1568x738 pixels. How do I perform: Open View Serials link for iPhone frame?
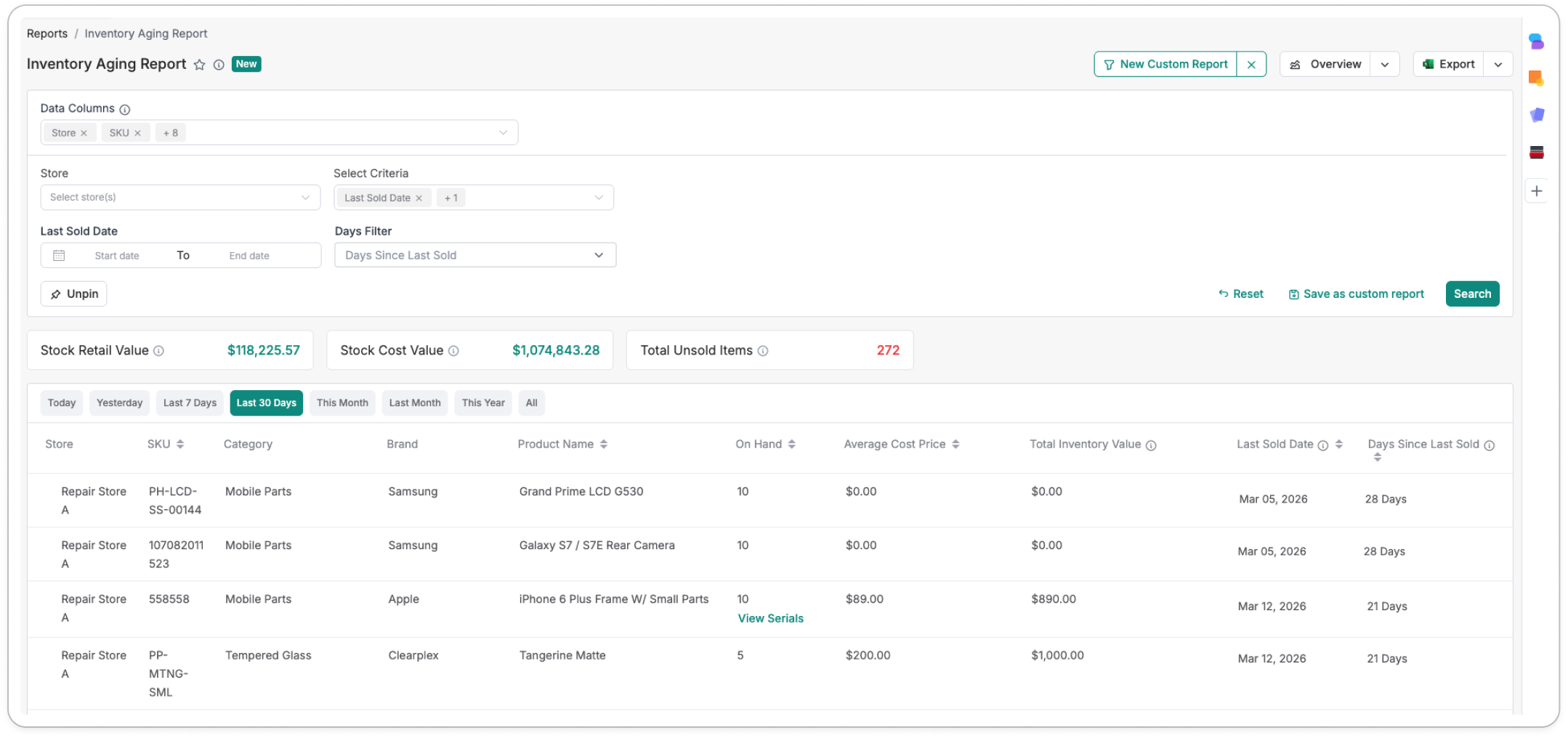click(770, 618)
